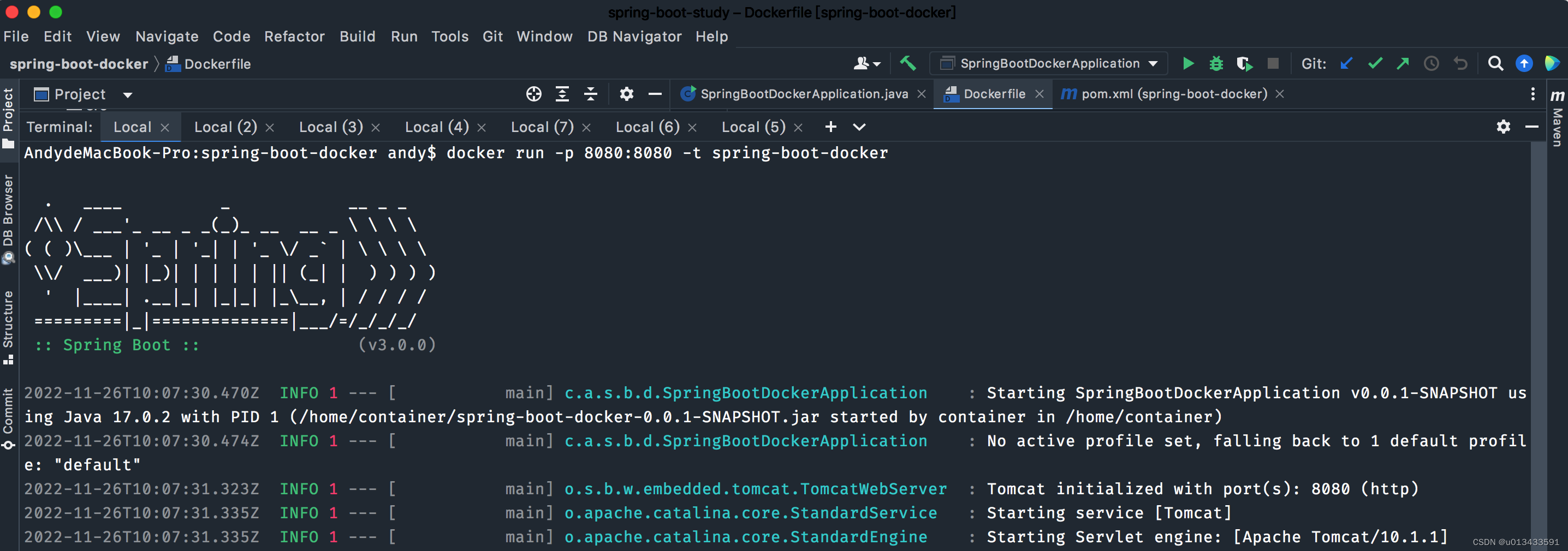The height and width of the screenshot is (551, 1568).
Task: Show Git history clock icon
Action: coord(1432,63)
